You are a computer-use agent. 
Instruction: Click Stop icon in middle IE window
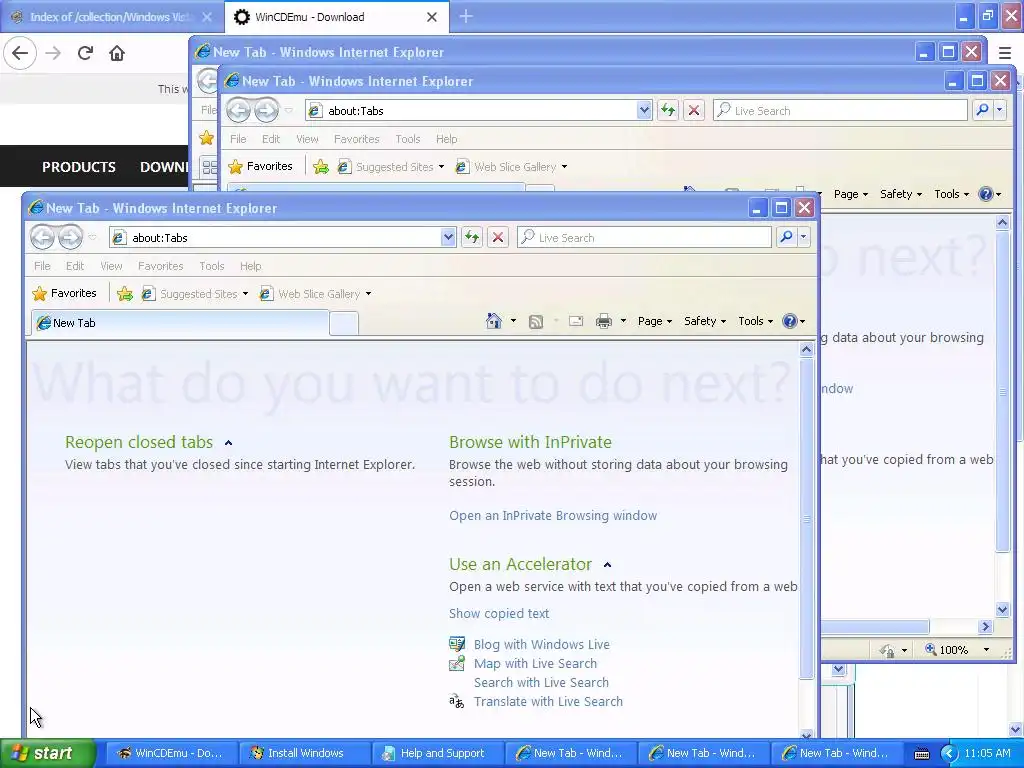tap(694, 110)
